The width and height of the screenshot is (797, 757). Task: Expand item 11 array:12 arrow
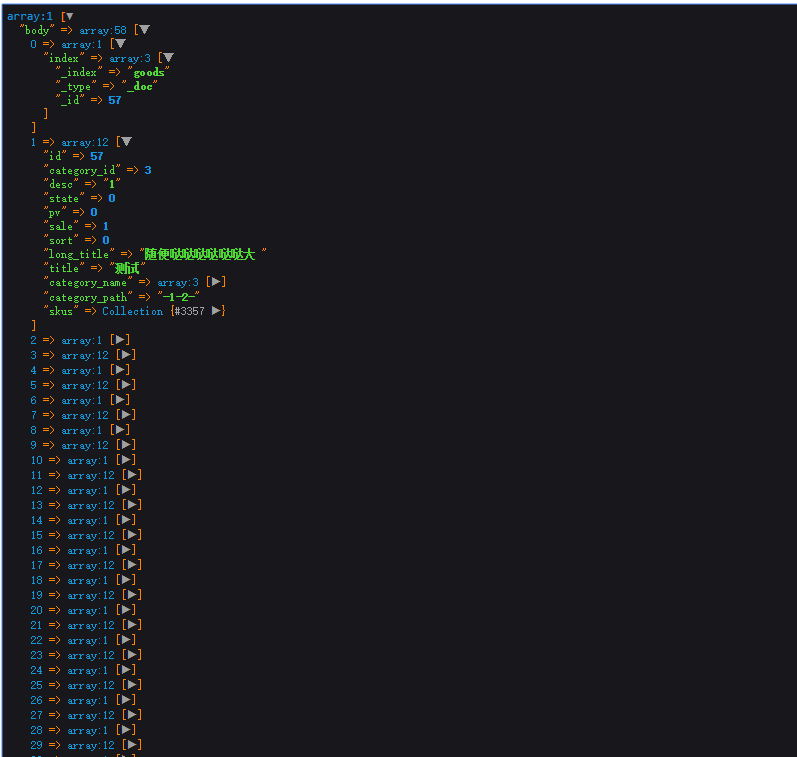pos(133,475)
